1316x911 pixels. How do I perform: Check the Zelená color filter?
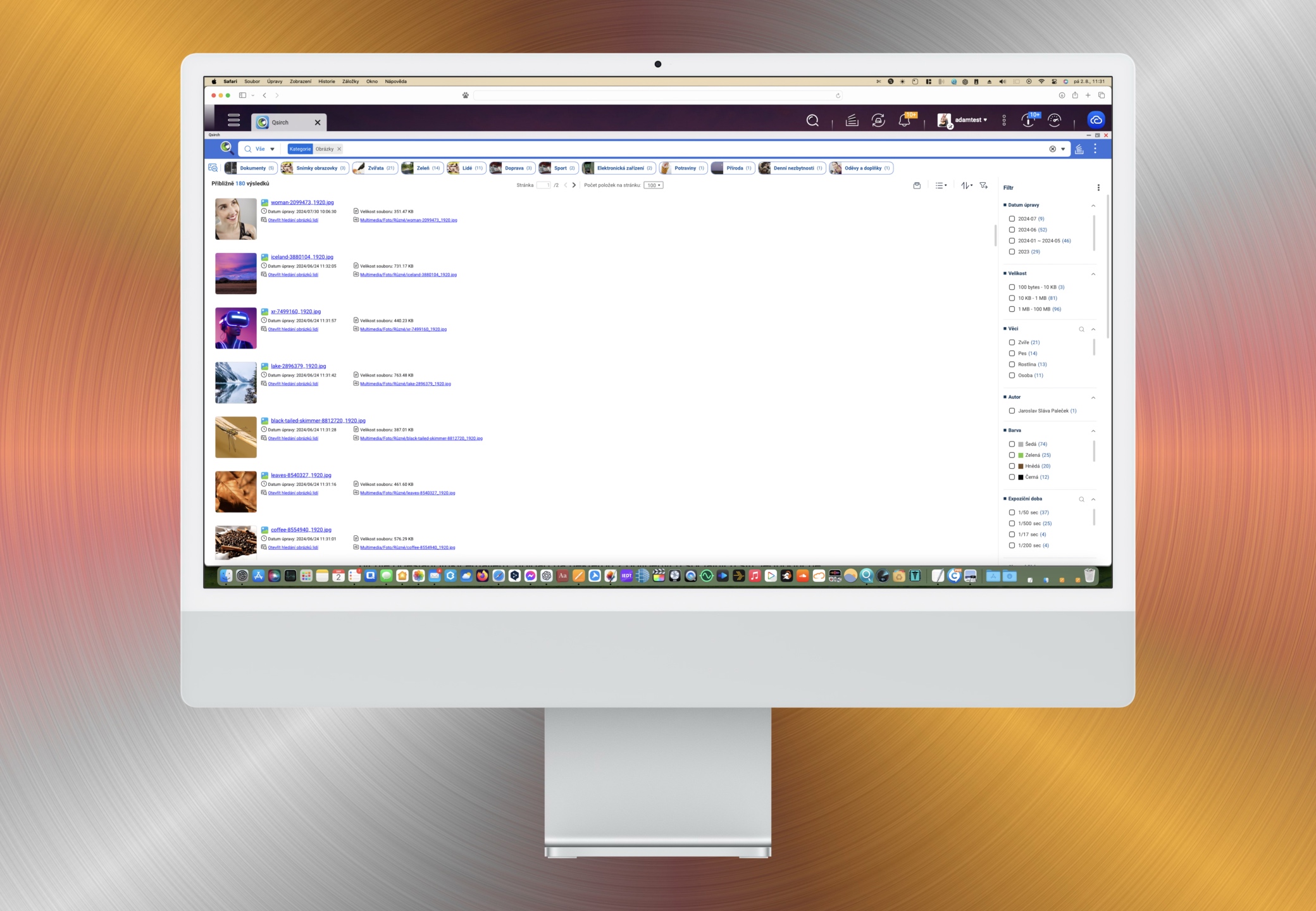click(1012, 455)
